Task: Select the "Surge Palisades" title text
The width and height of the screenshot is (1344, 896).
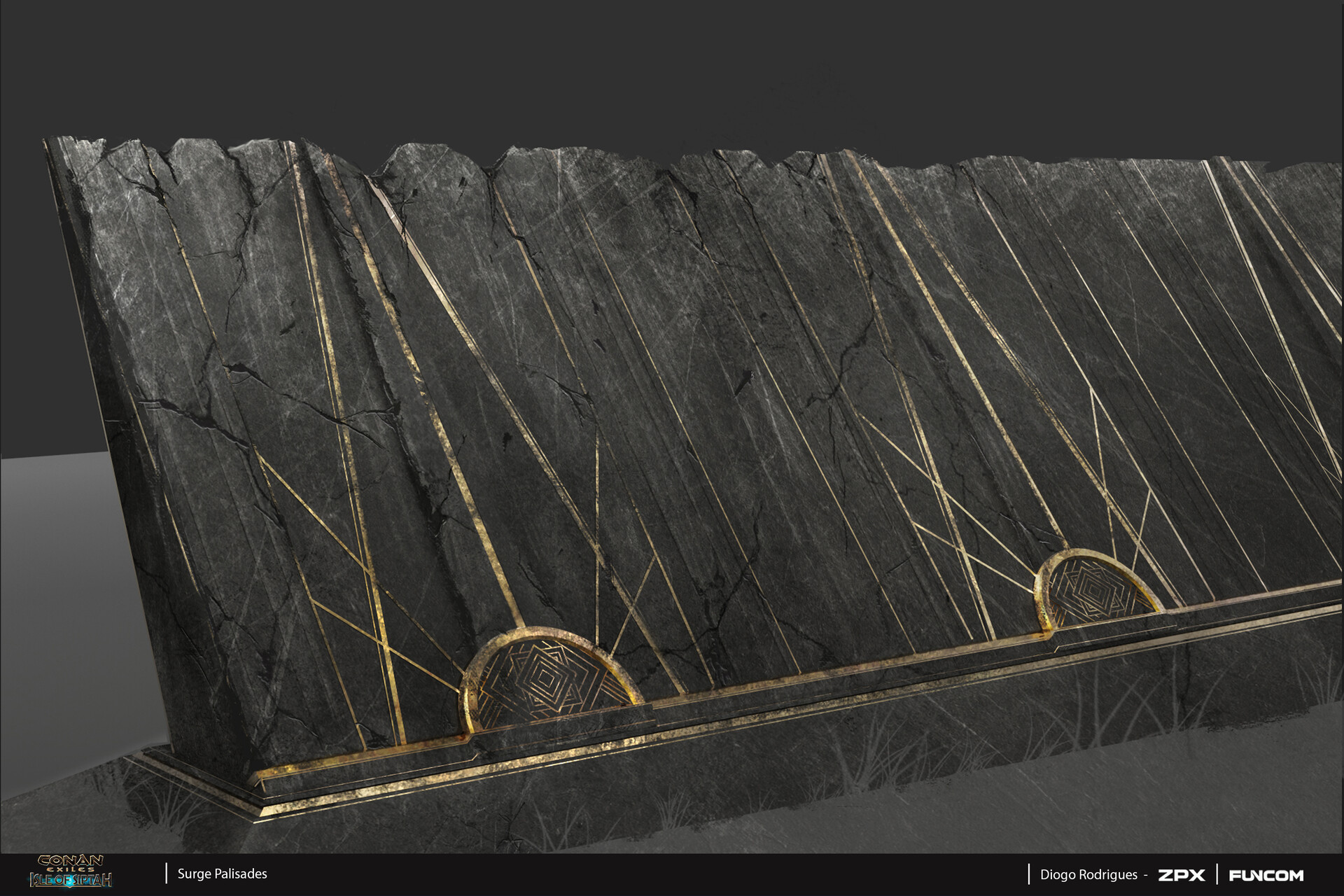Action: point(223,874)
